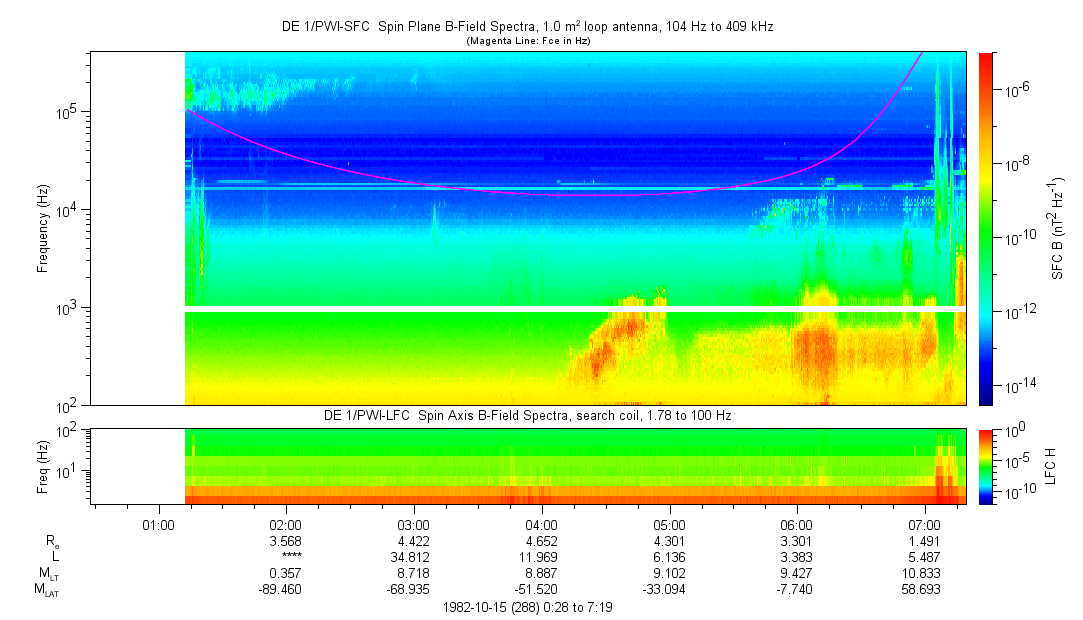Click the 01:00 time axis tick label
The width and height of the screenshot is (1083, 620).
[x=158, y=523]
